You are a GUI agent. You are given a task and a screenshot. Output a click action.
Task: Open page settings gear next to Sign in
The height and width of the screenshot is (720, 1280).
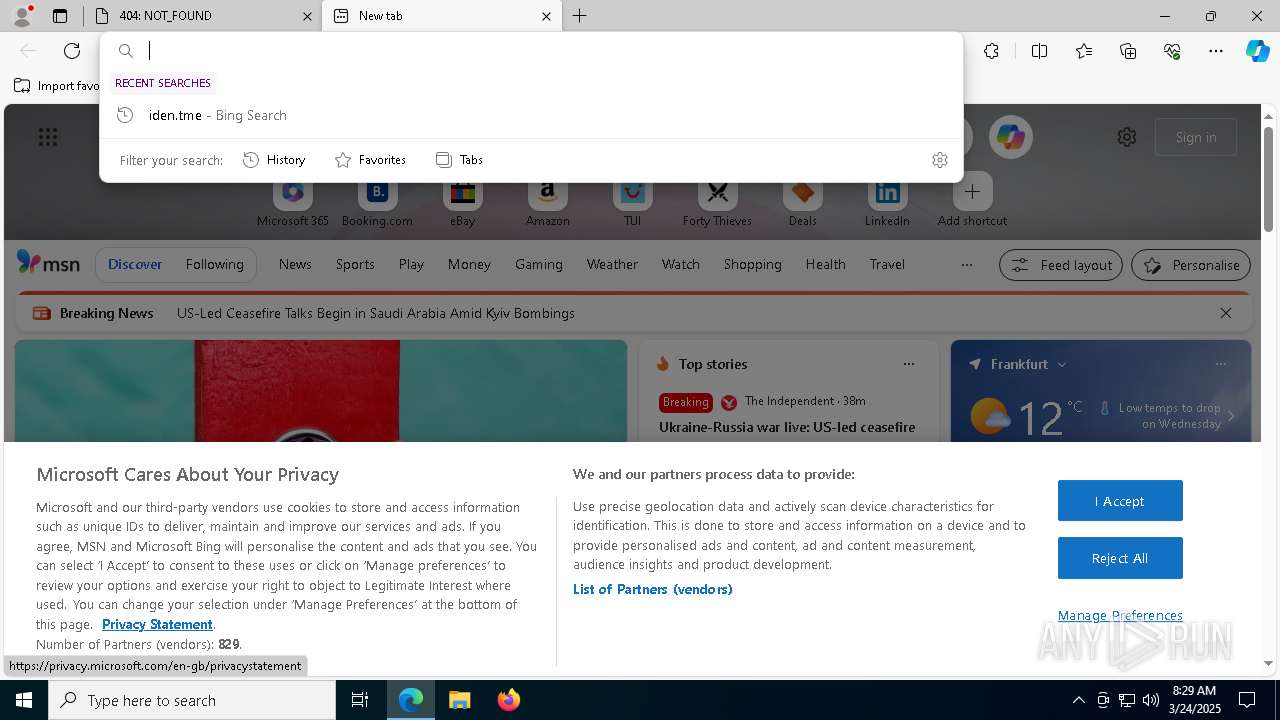coord(1127,137)
